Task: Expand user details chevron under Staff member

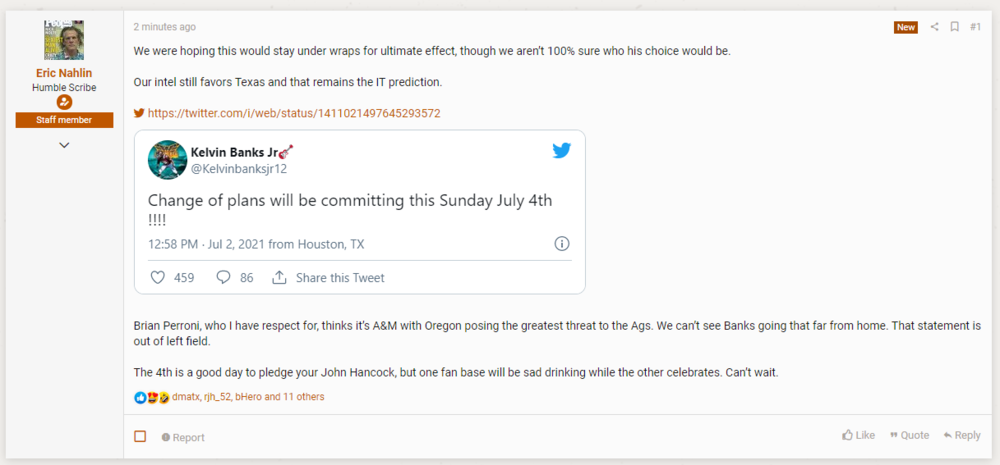Action: point(64,145)
